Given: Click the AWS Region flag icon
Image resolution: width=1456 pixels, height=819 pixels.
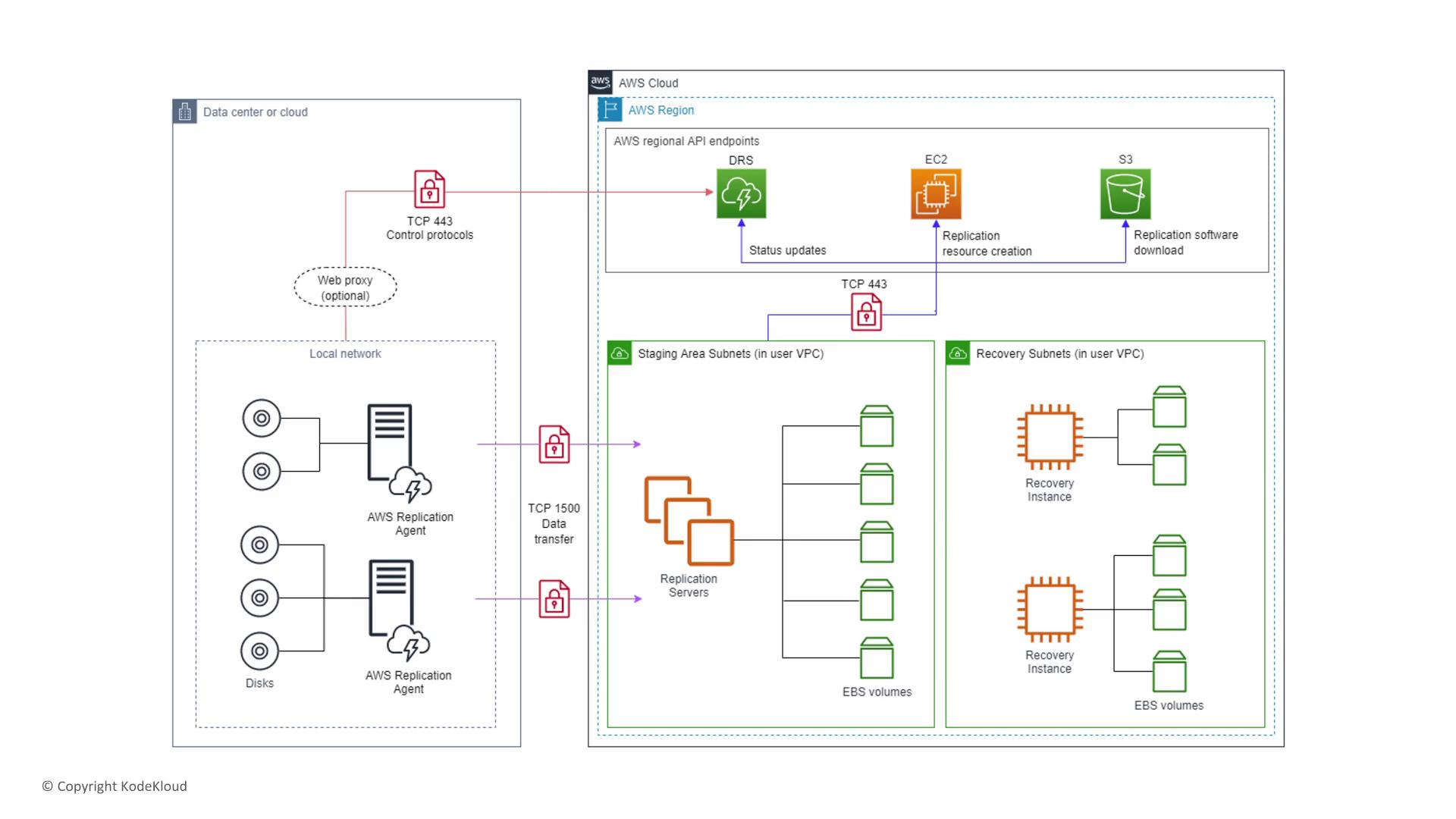Looking at the screenshot, I should (x=610, y=110).
